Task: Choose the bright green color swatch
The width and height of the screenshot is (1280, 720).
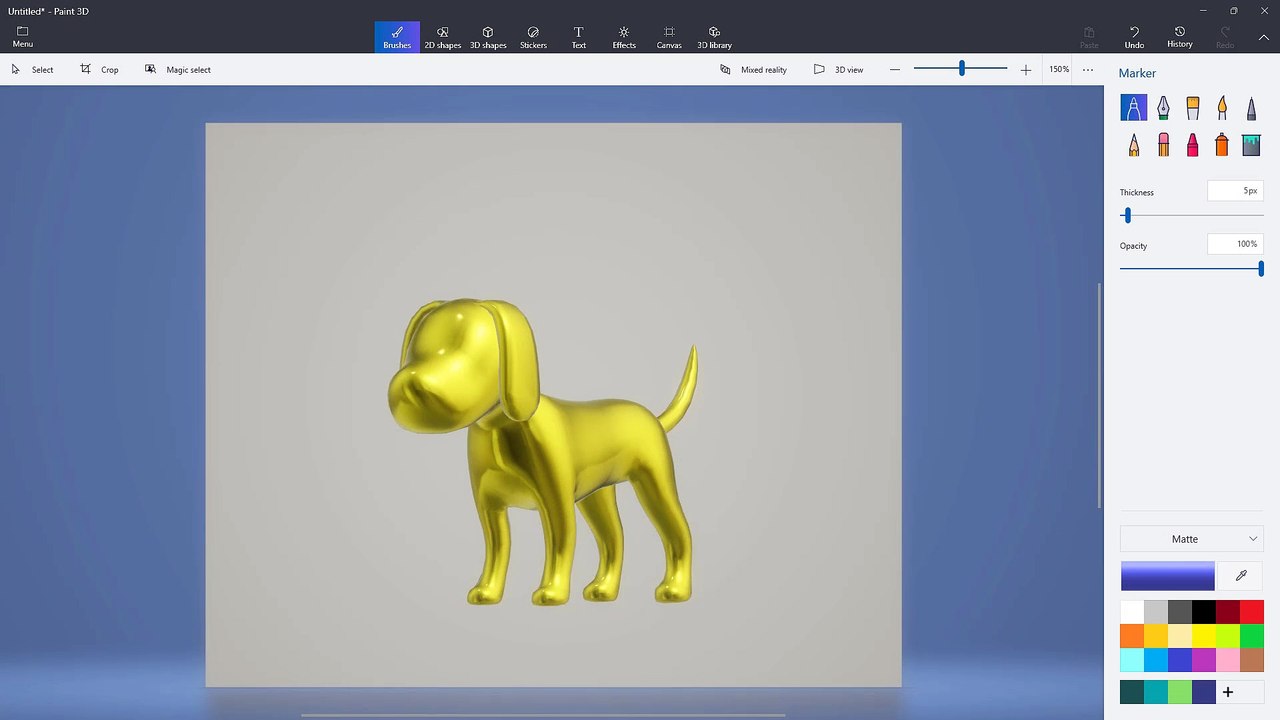Action: (1252, 636)
